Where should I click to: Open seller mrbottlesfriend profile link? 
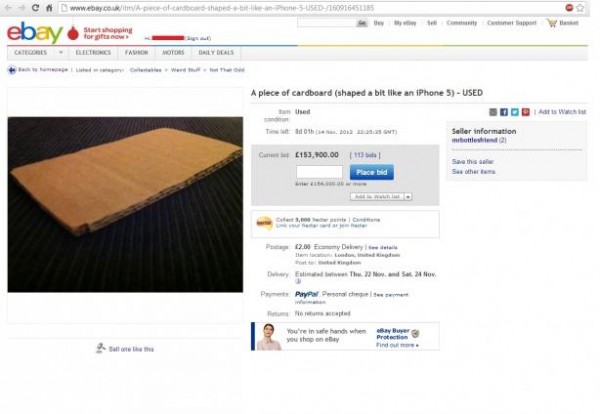(x=474, y=140)
